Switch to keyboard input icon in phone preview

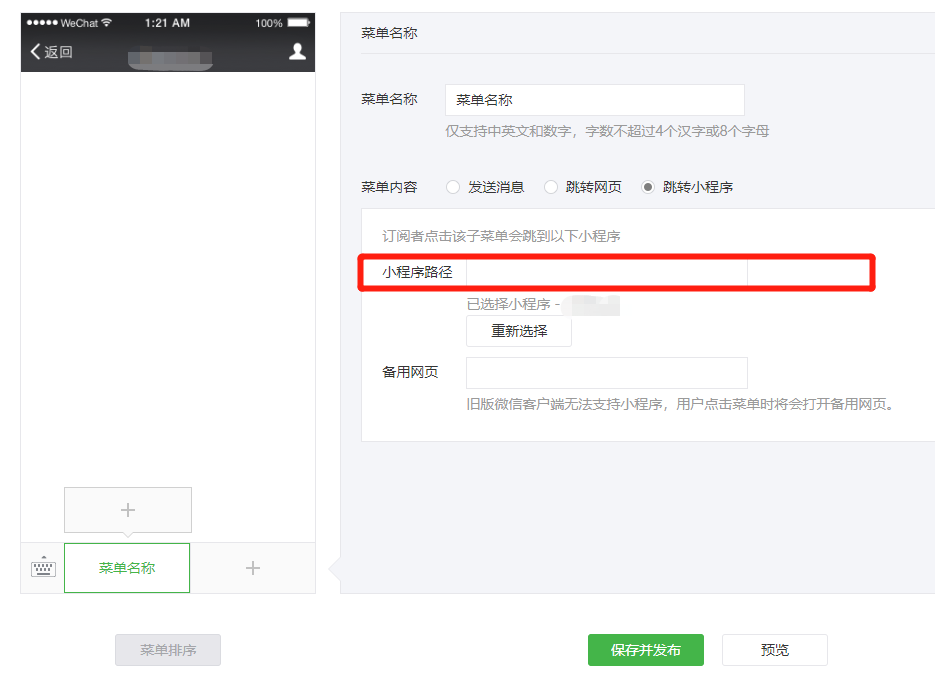click(x=43, y=567)
